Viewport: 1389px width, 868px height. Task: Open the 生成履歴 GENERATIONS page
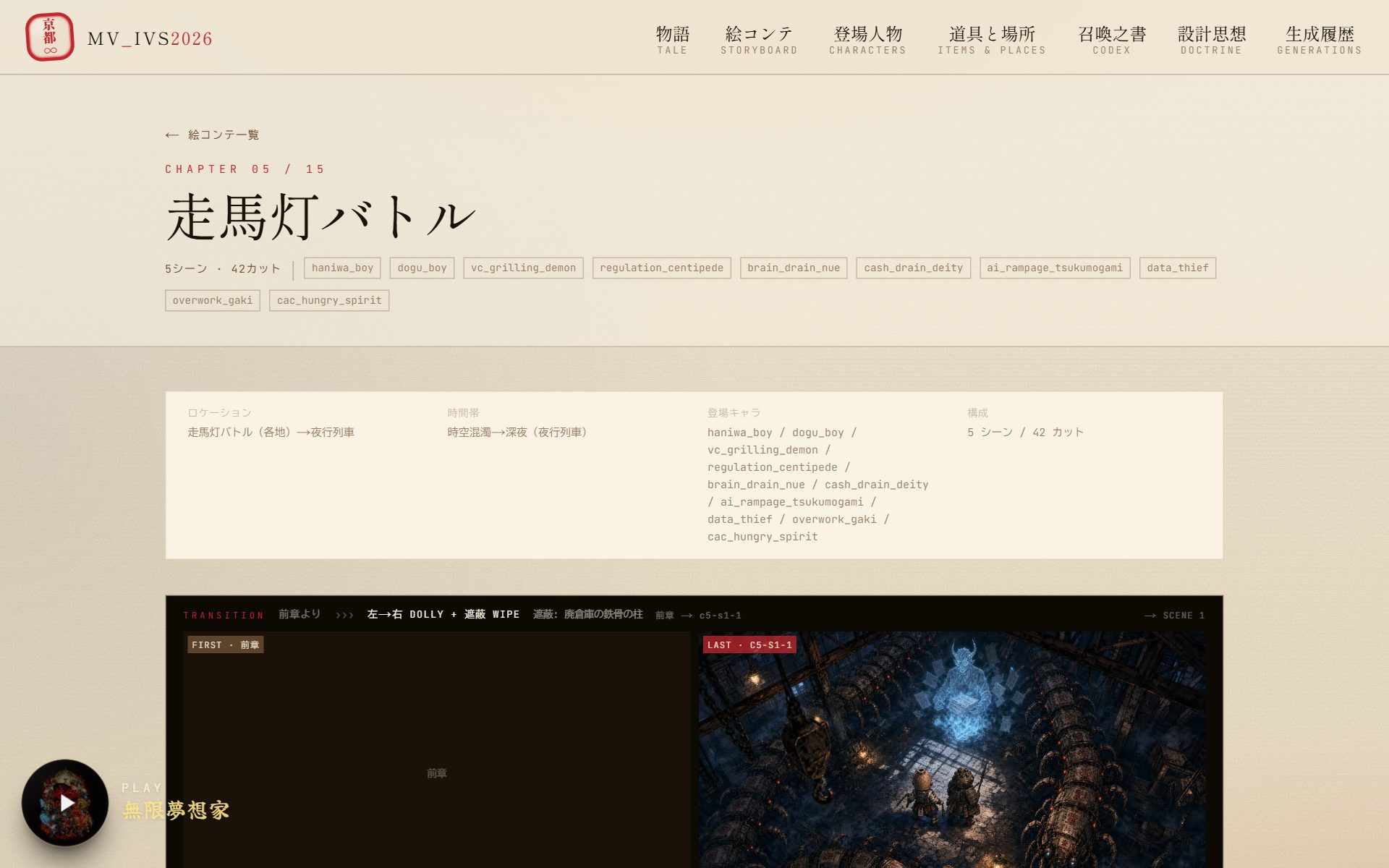pyautogui.click(x=1320, y=40)
